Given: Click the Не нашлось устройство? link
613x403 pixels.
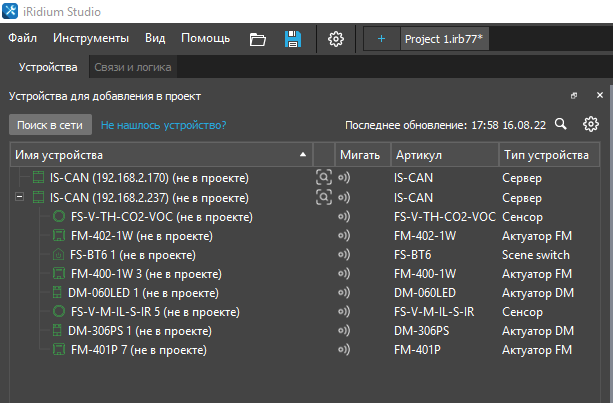Looking at the screenshot, I should pyautogui.click(x=163, y=126).
